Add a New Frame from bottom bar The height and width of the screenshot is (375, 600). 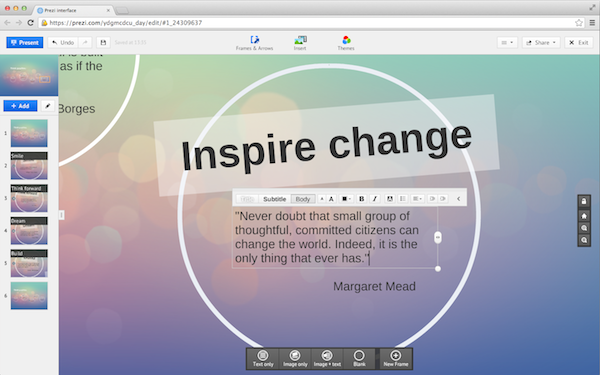click(396, 359)
